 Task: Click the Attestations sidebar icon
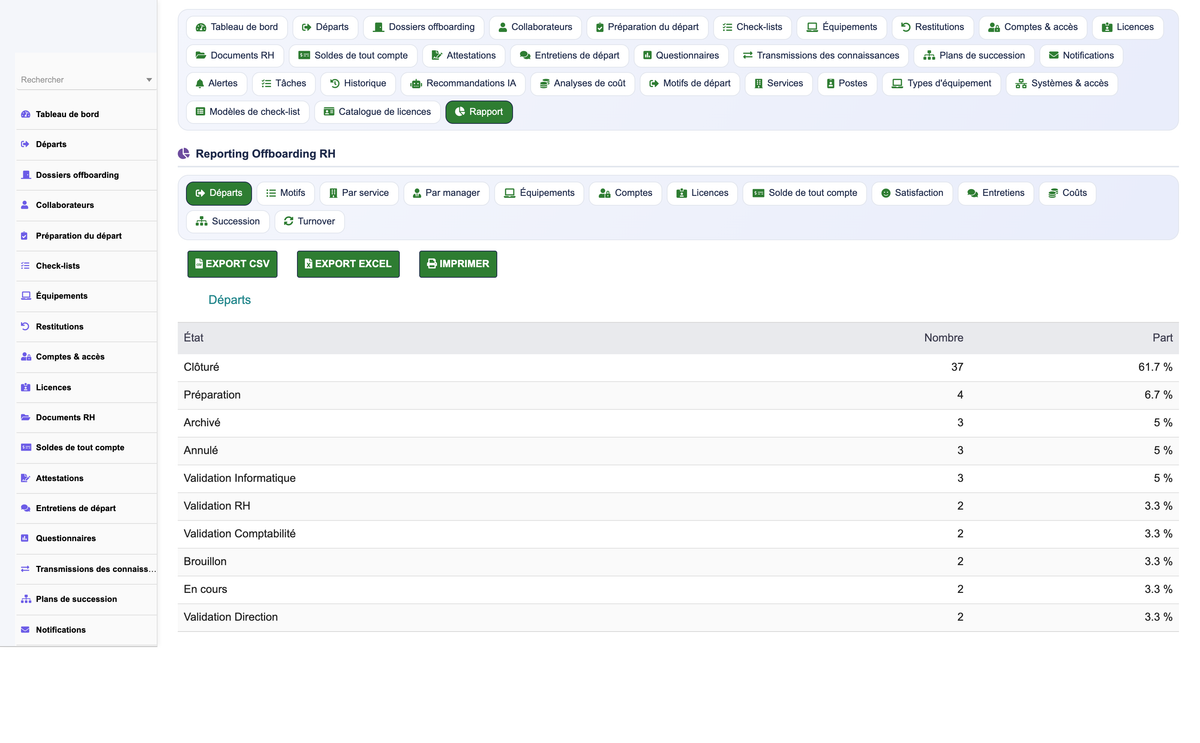25,478
